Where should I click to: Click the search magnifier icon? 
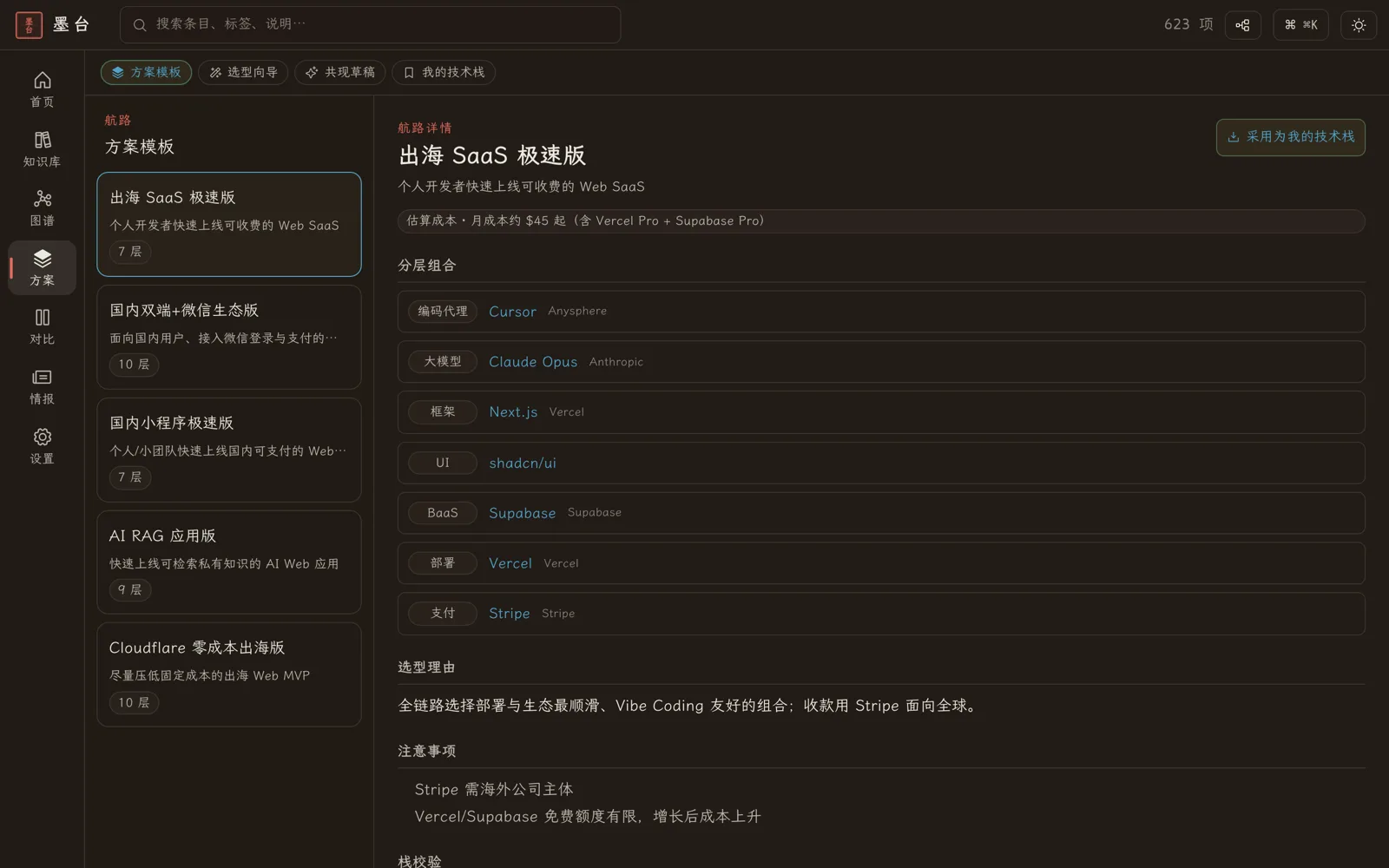coord(140,25)
